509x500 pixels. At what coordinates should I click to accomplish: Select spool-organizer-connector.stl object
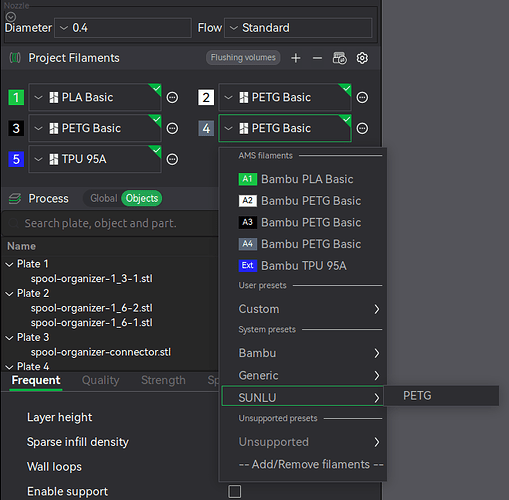[x=101, y=352]
